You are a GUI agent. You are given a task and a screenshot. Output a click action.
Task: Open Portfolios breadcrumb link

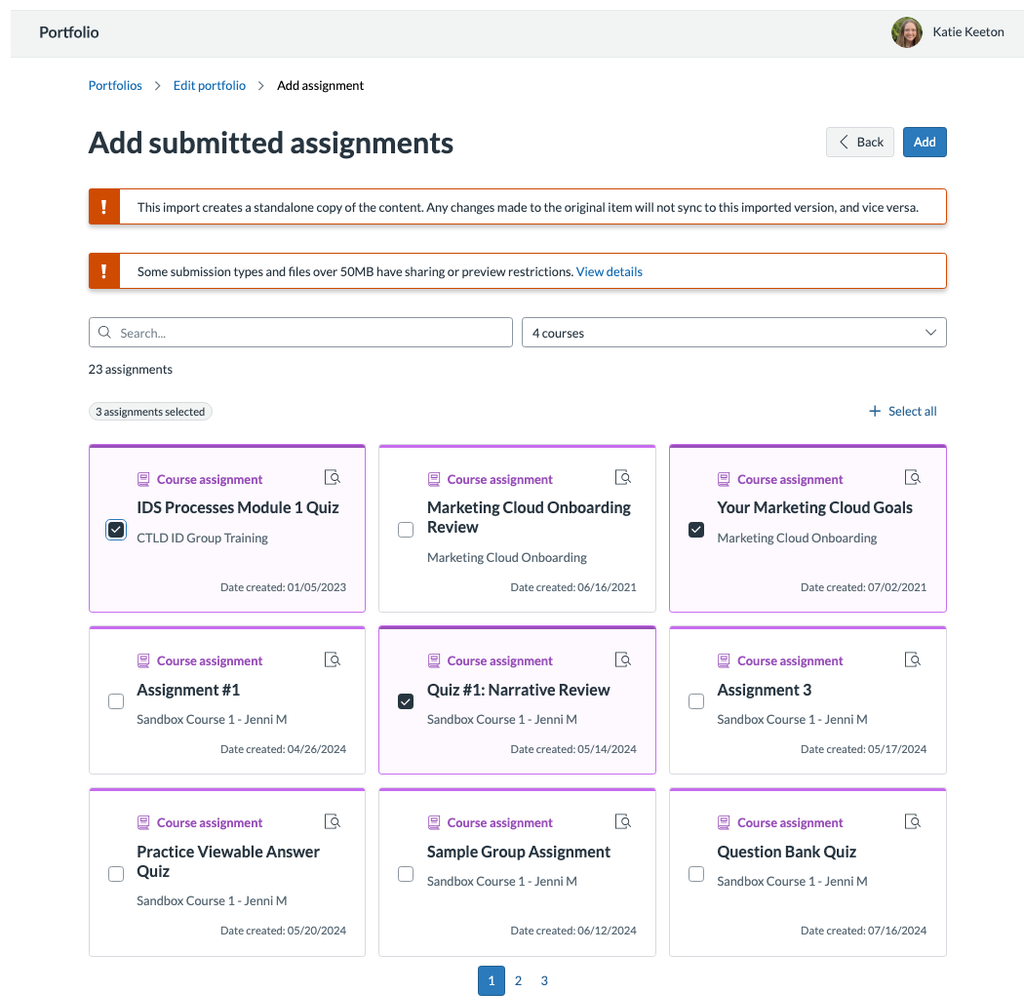click(x=115, y=86)
